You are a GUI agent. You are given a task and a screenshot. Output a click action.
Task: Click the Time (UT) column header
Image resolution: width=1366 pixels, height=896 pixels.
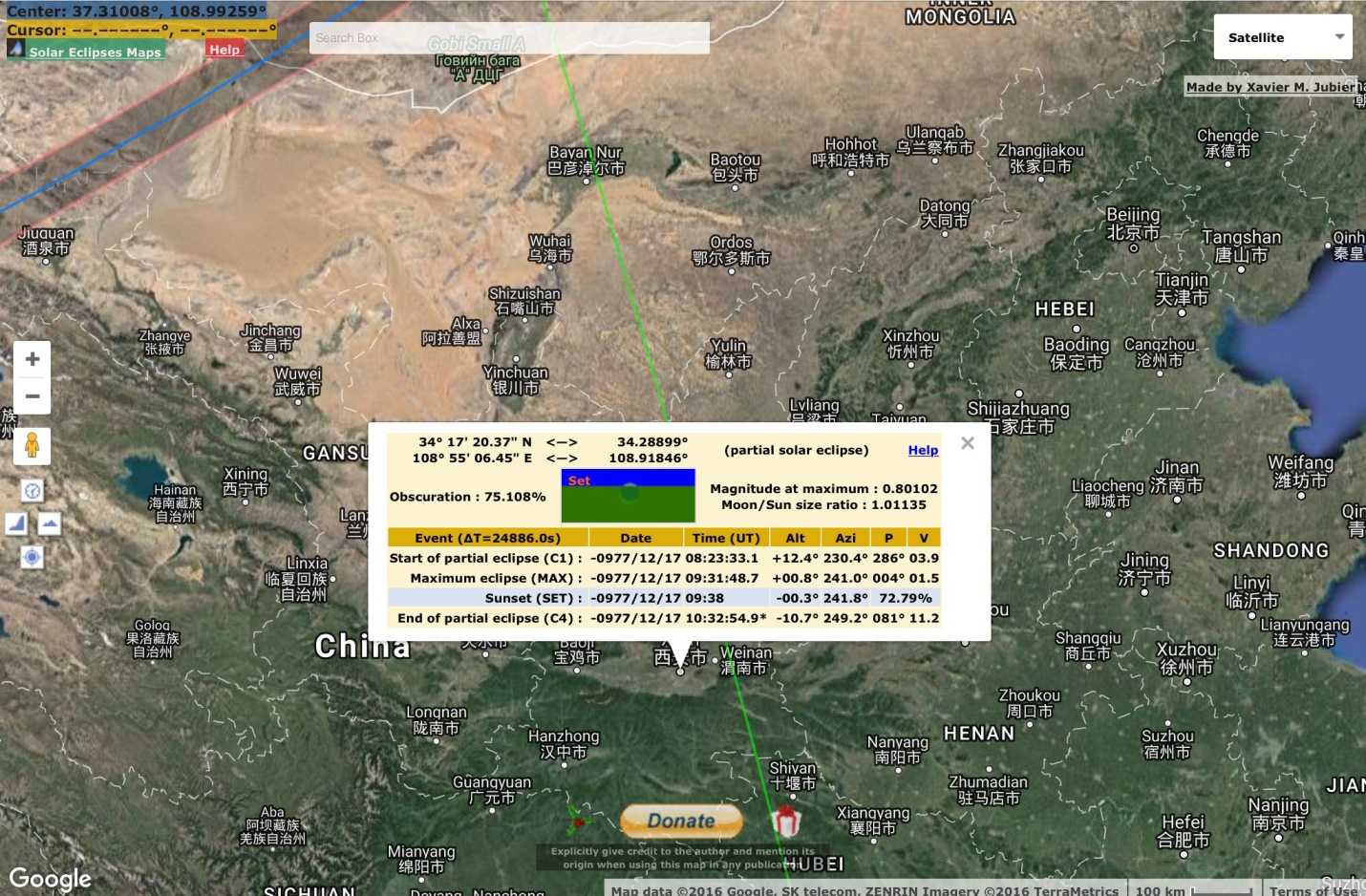pos(726,538)
